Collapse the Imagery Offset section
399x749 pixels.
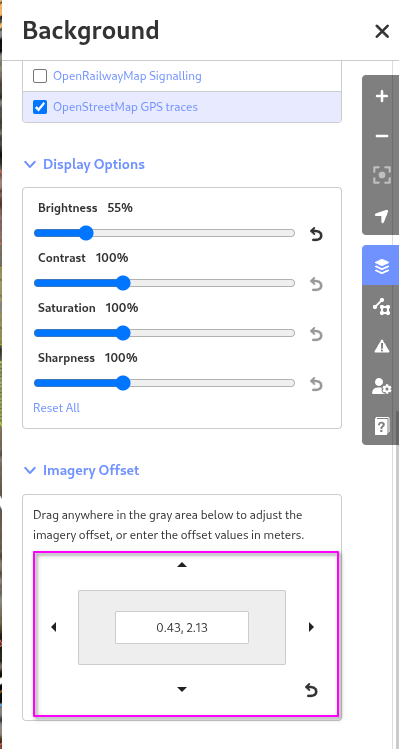[x=81, y=471]
